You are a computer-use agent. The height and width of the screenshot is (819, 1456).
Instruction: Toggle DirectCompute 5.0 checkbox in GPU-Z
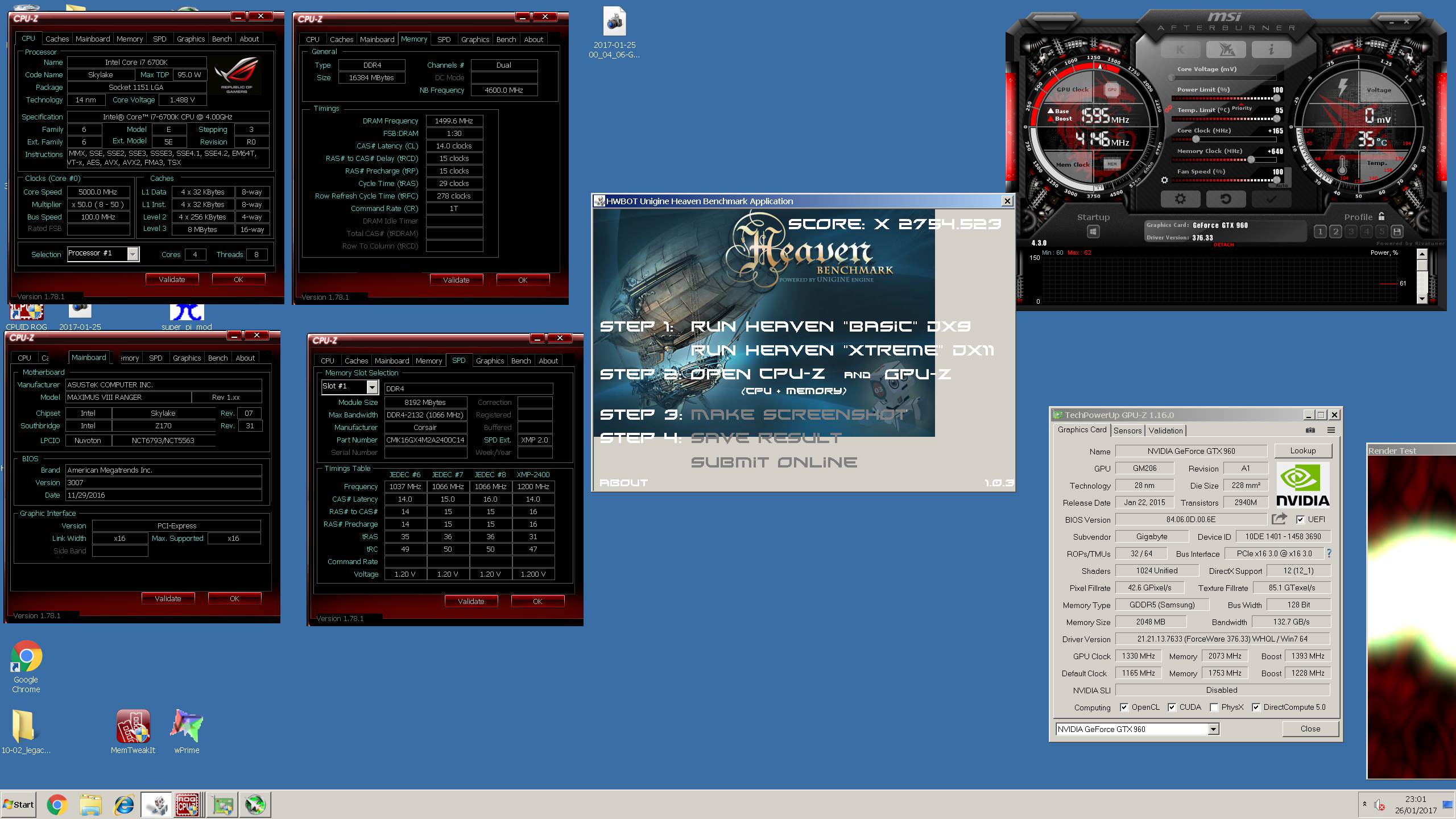1256,707
